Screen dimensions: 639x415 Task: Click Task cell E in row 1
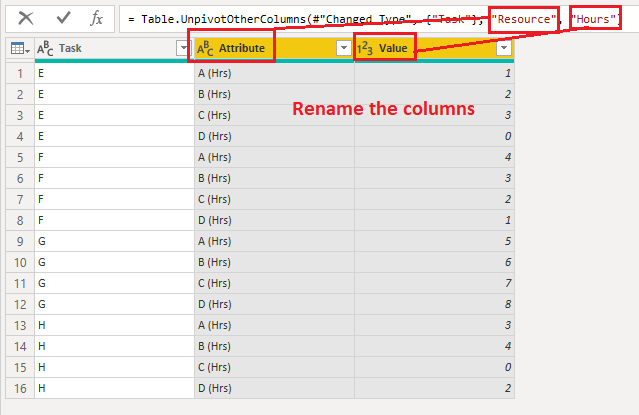click(x=115, y=73)
